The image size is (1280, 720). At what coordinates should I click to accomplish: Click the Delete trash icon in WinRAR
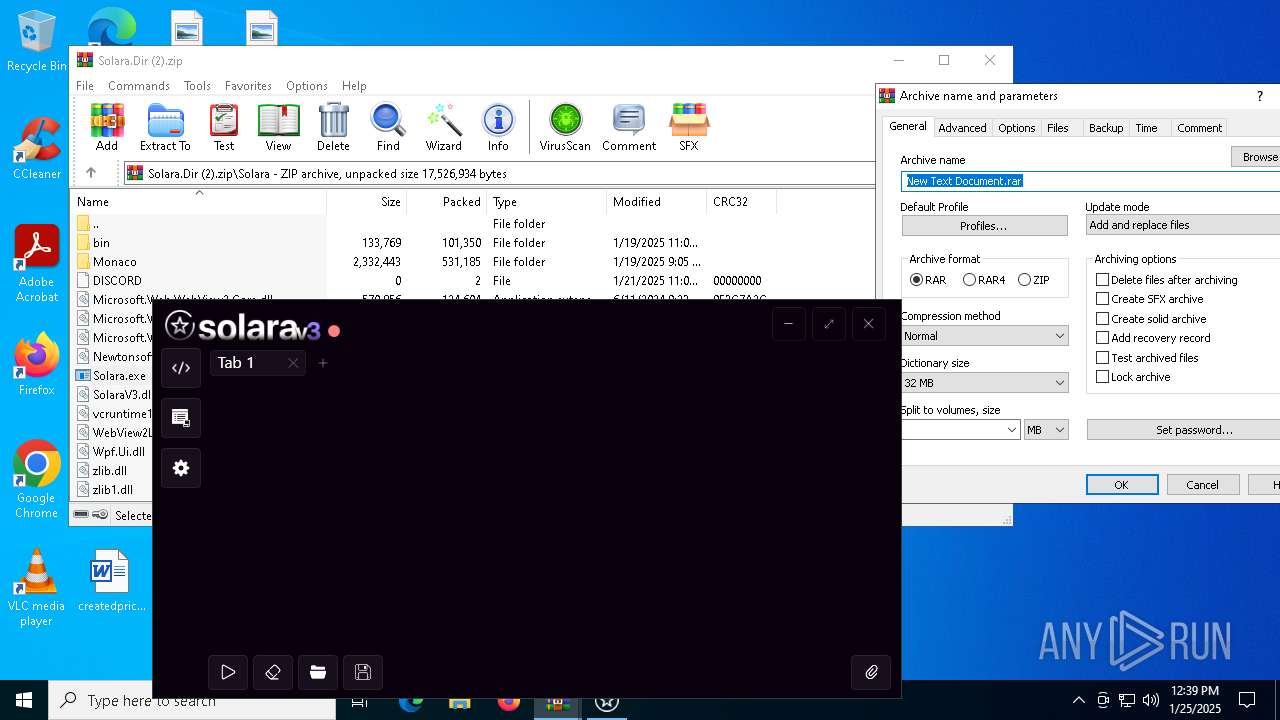(333, 127)
